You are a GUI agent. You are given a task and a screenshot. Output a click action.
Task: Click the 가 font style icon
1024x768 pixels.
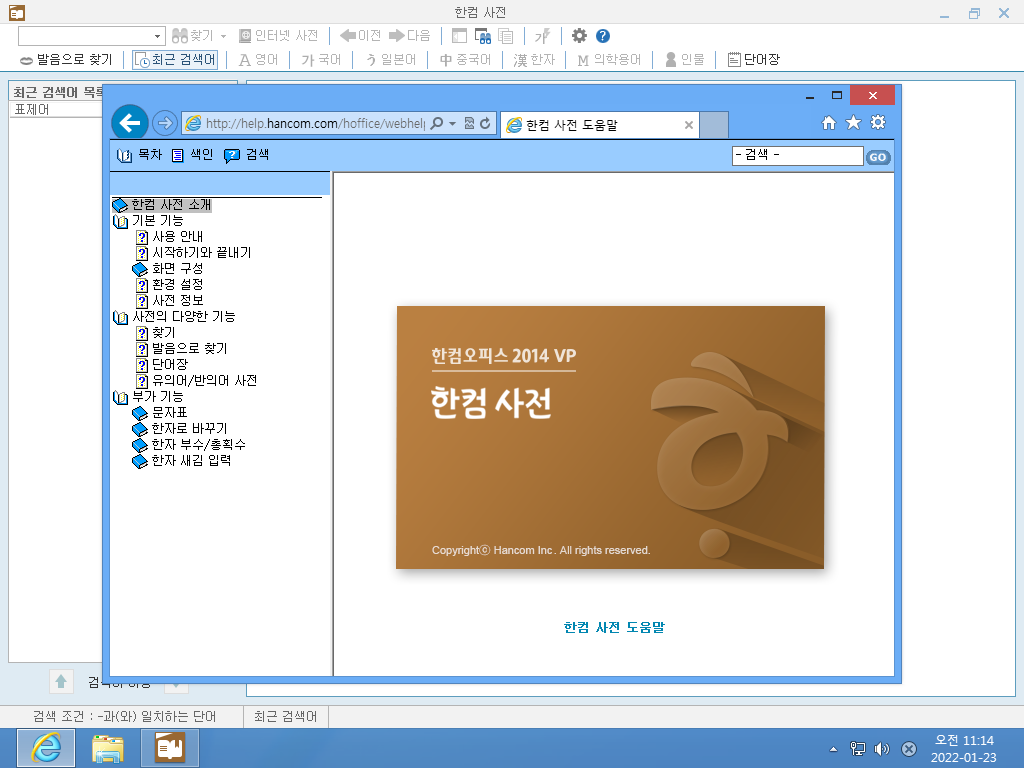543,36
